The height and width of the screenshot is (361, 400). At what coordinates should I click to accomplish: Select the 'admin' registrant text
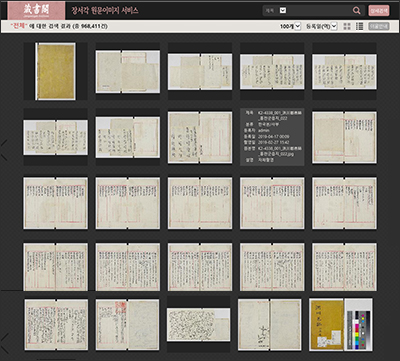[265, 130]
